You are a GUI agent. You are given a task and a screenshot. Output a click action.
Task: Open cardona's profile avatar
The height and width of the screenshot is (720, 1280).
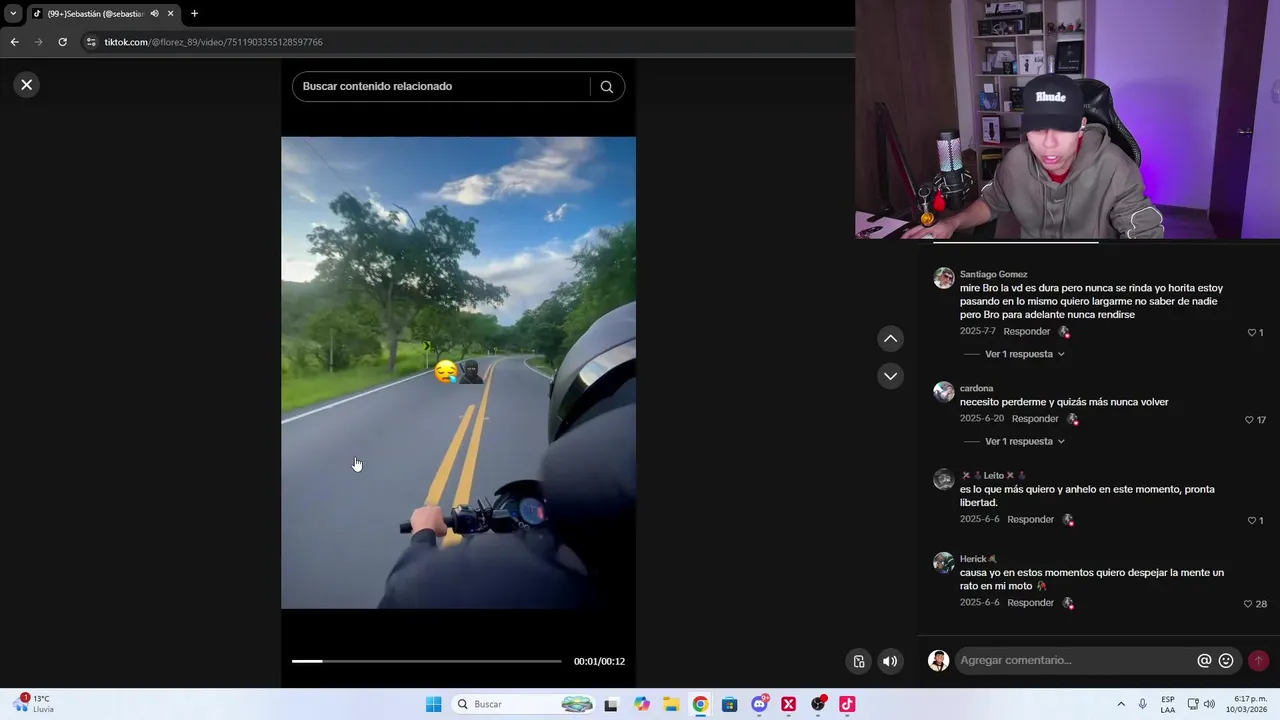pos(944,392)
